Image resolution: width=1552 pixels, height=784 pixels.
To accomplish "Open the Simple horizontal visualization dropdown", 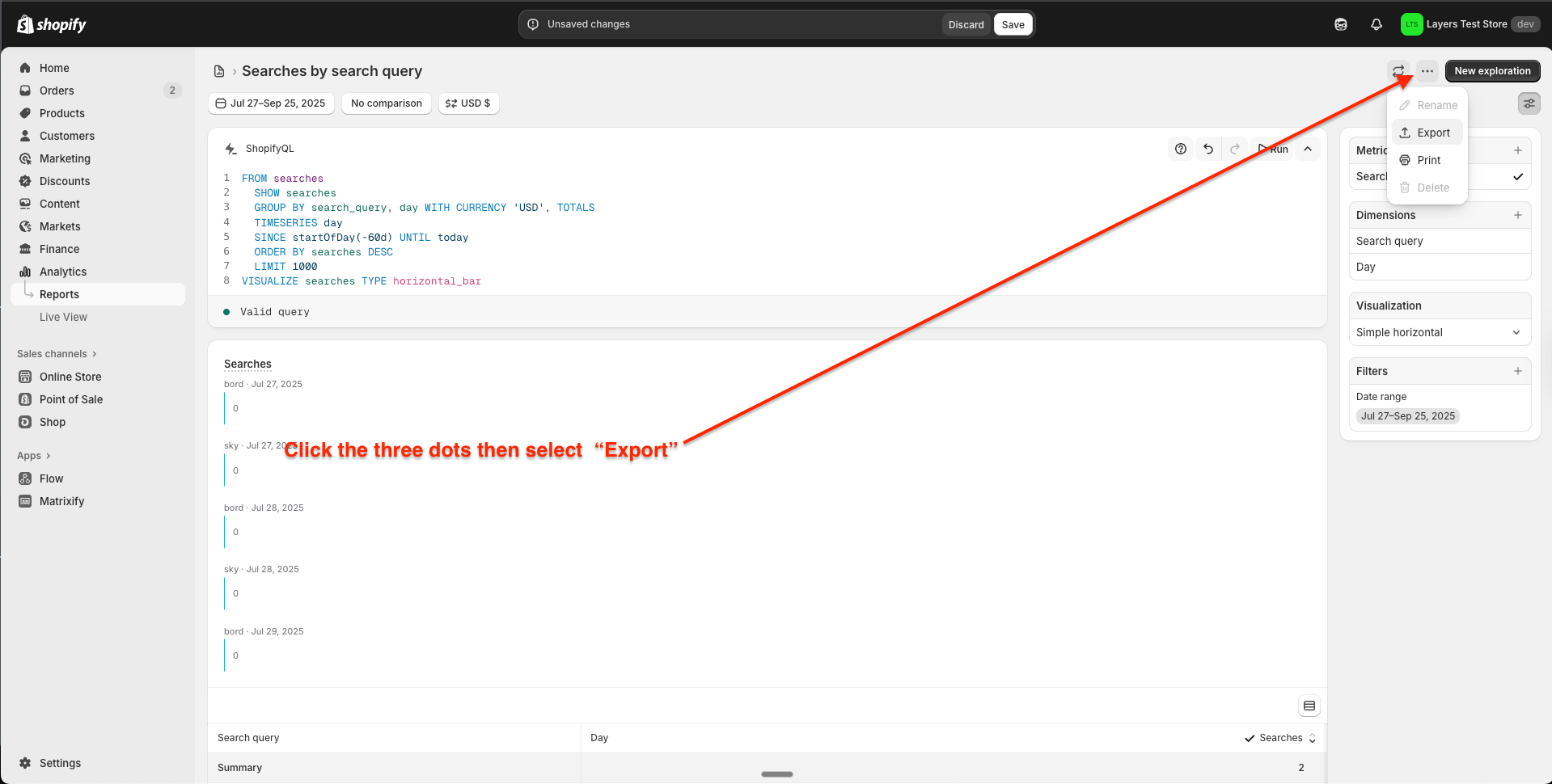I will tap(1440, 332).
